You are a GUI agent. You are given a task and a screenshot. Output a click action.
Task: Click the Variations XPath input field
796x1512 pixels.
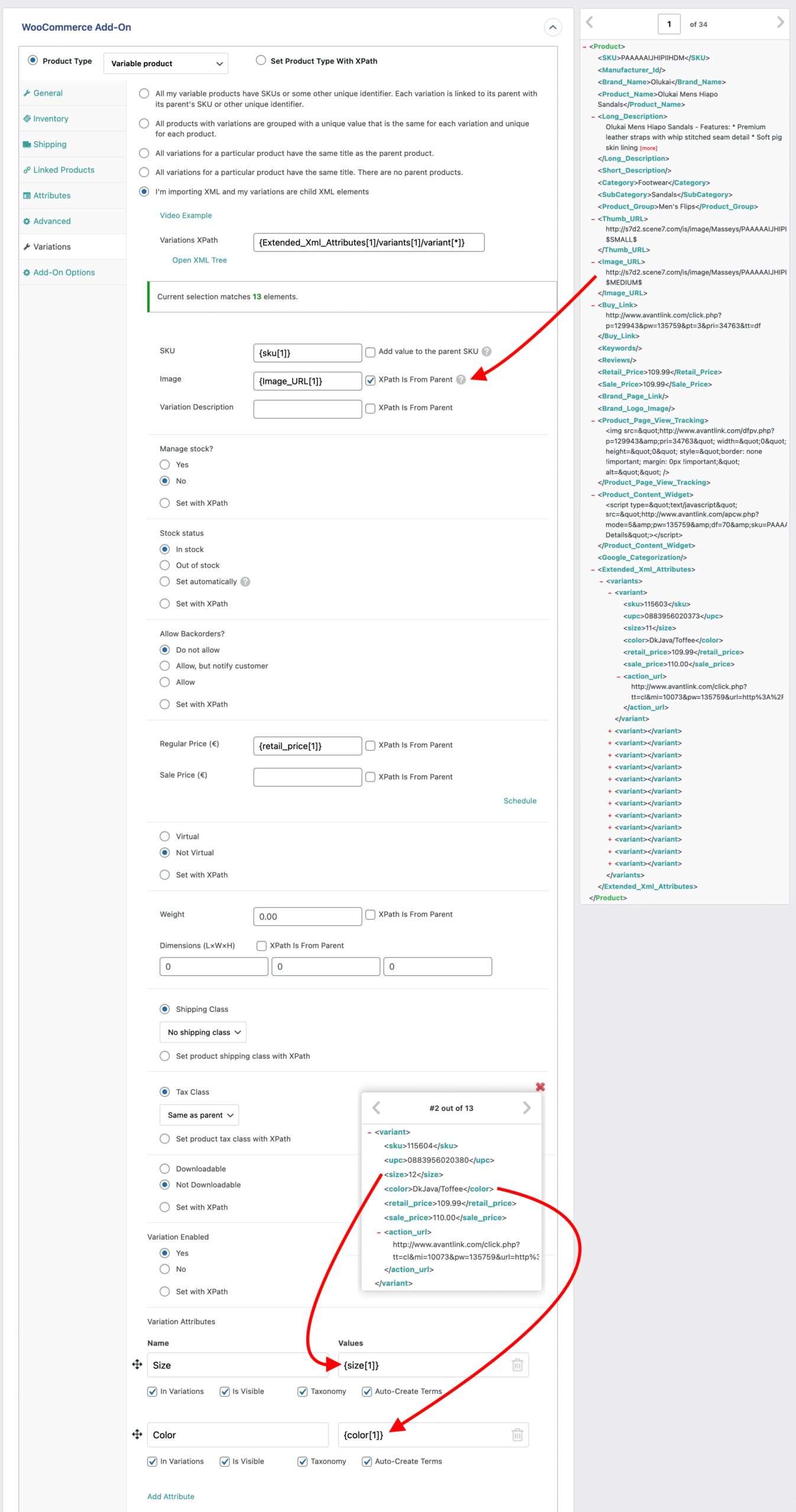tap(368, 243)
